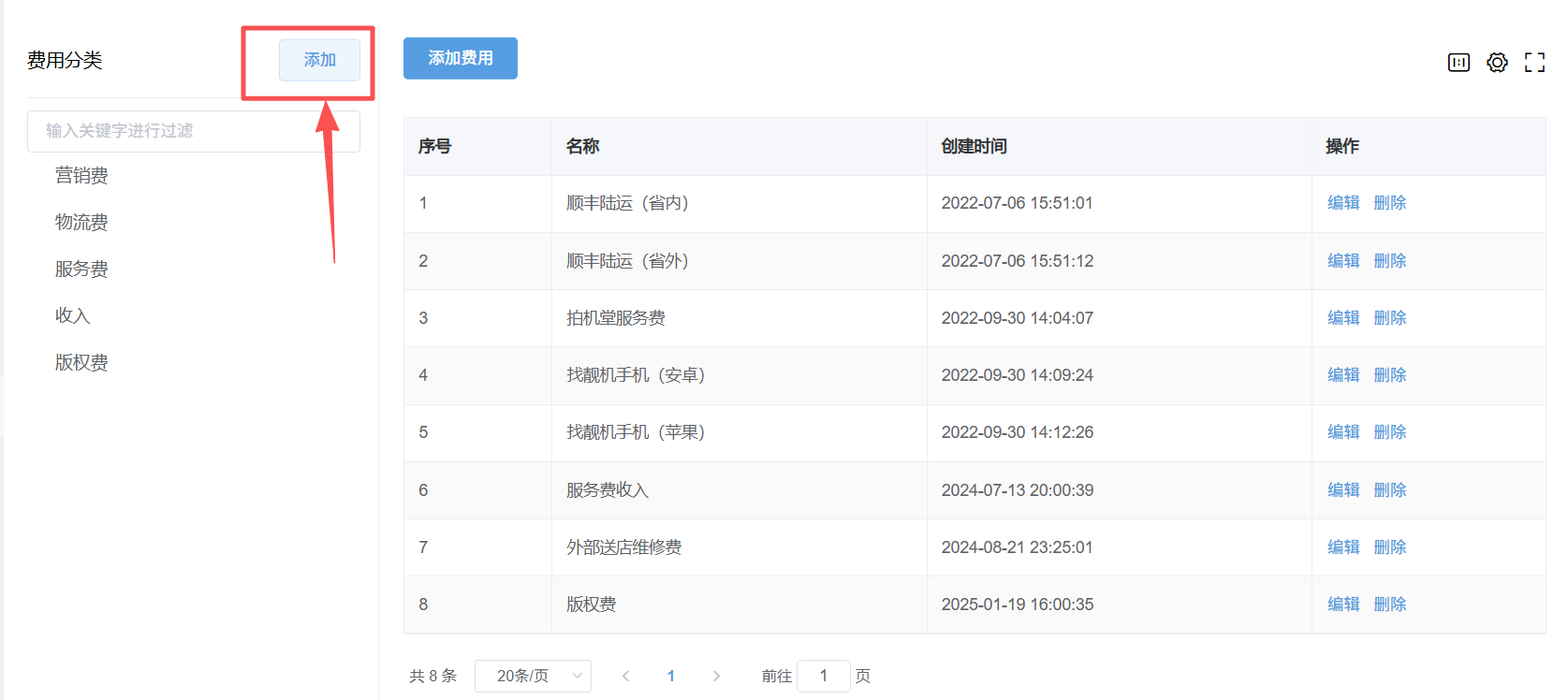Delete the 版权费 row in the table
This screenshot has height=700, width=1568.
point(1389,605)
